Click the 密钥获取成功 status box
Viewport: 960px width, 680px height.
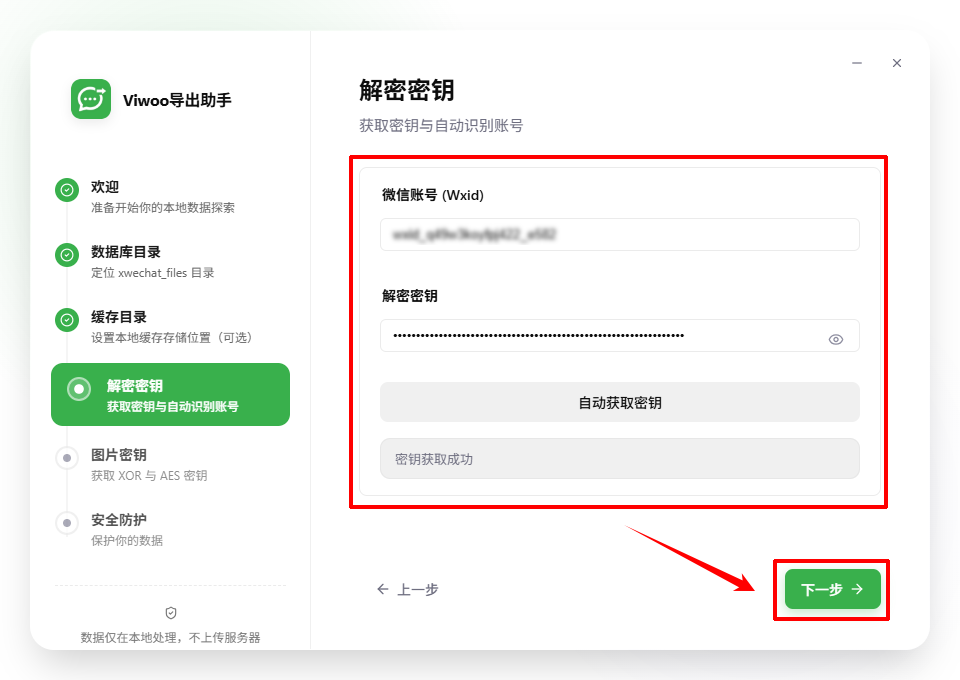(620, 458)
